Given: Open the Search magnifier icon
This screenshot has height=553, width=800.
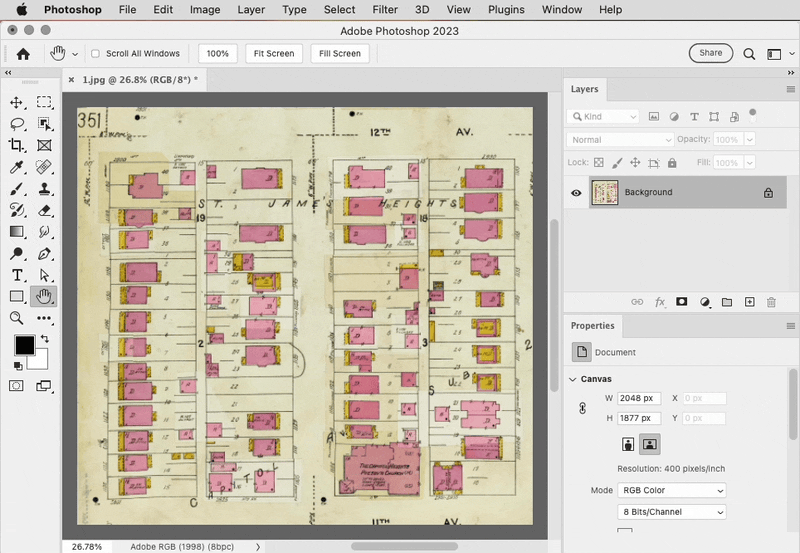Looking at the screenshot, I should pyautogui.click(x=749, y=54).
